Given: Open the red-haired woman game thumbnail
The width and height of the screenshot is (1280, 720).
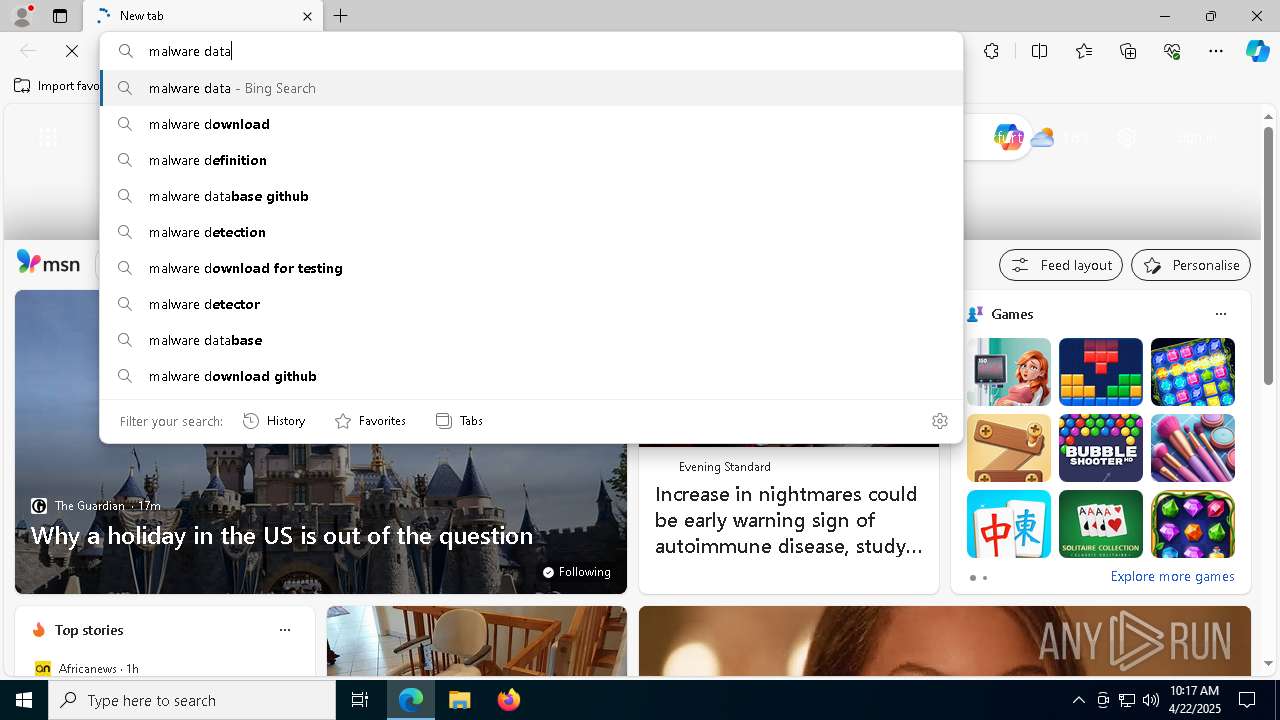Looking at the screenshot, I should pyautogui.click(x=1009, y=372).
